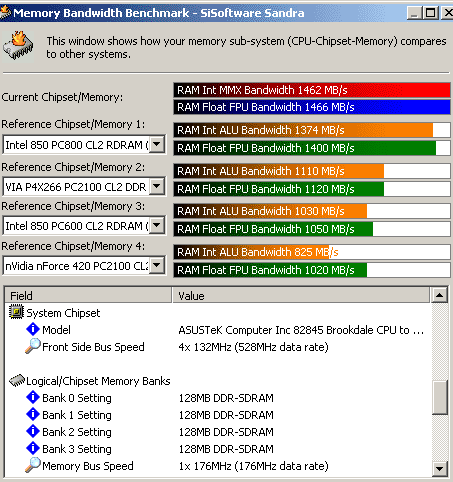Select the Bank 1 Setting row
Viewport: 453px width, 482px height.
click(218, 415)
